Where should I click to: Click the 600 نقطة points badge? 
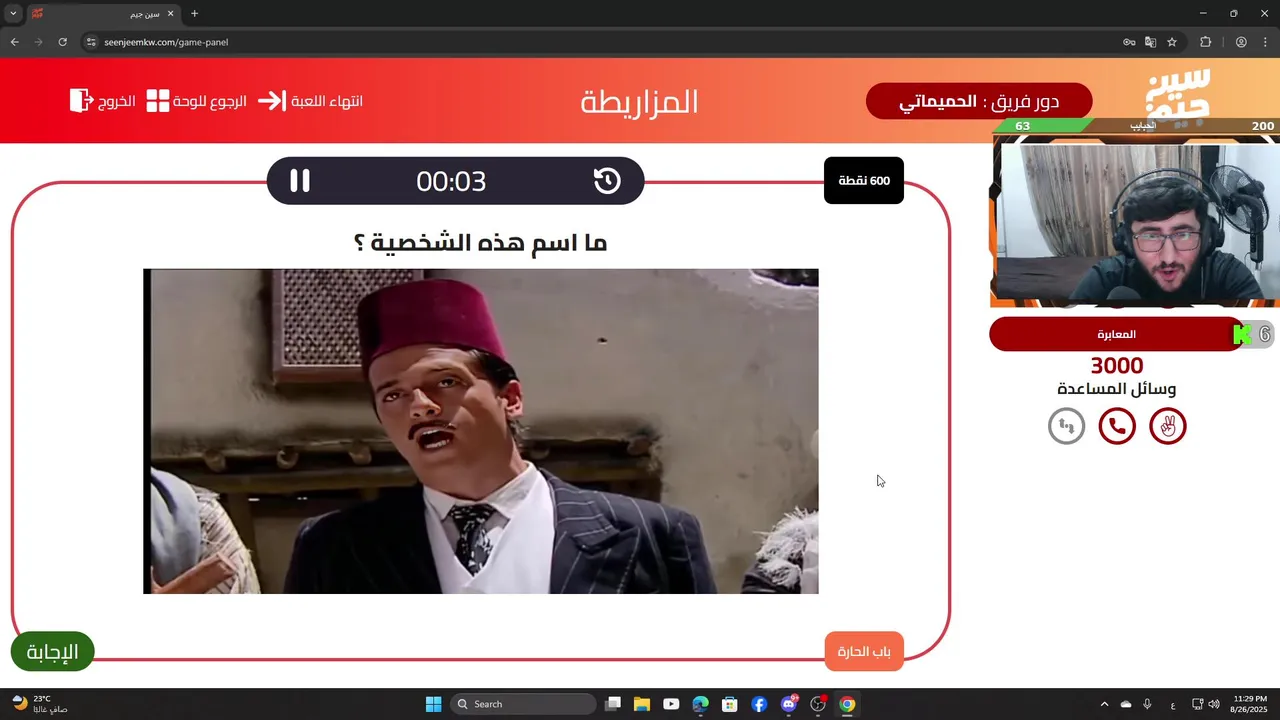click(x=864, y=181)
